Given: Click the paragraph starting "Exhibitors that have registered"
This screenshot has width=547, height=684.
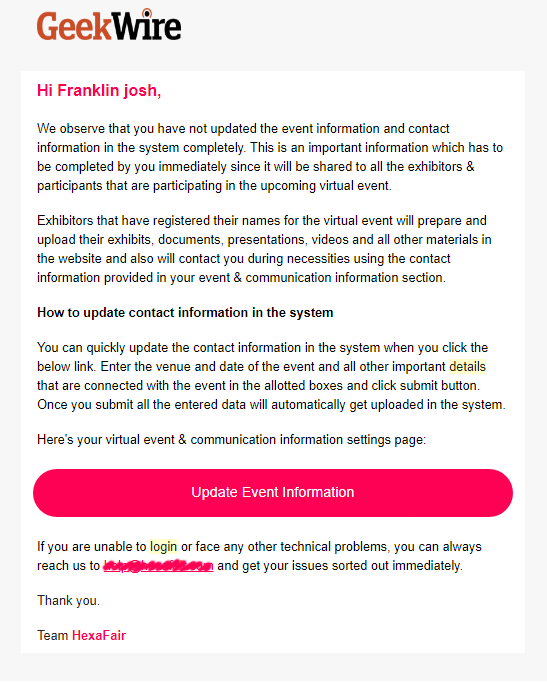Looking at the screenshot, I should coord(264,249).
